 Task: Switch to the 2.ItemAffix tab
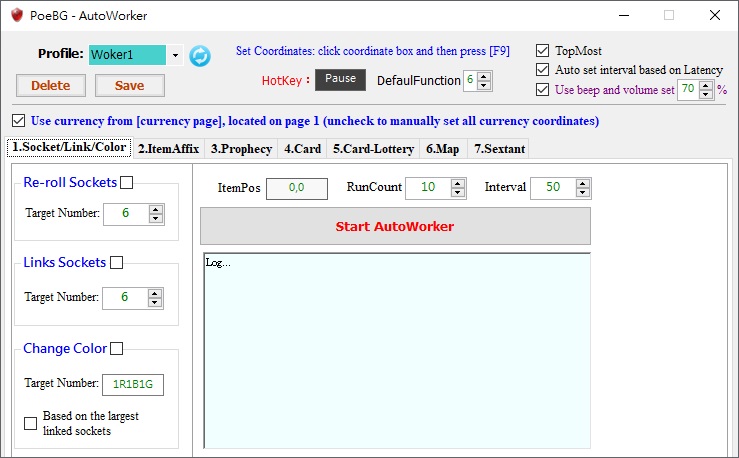pyautogui.click(x=168, y=149)
